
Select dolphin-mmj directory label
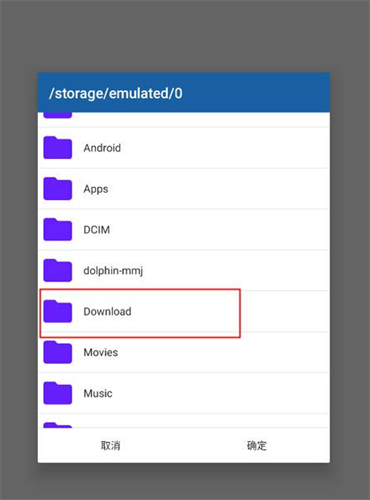click(x=113, y=271)
